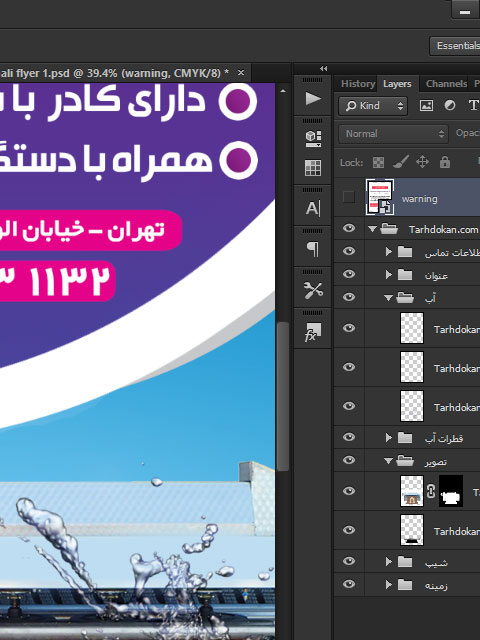The width and height of the screenshot is (480, 640).
Task: Click the قطرات آب folder name
Action: click(444, 438)
